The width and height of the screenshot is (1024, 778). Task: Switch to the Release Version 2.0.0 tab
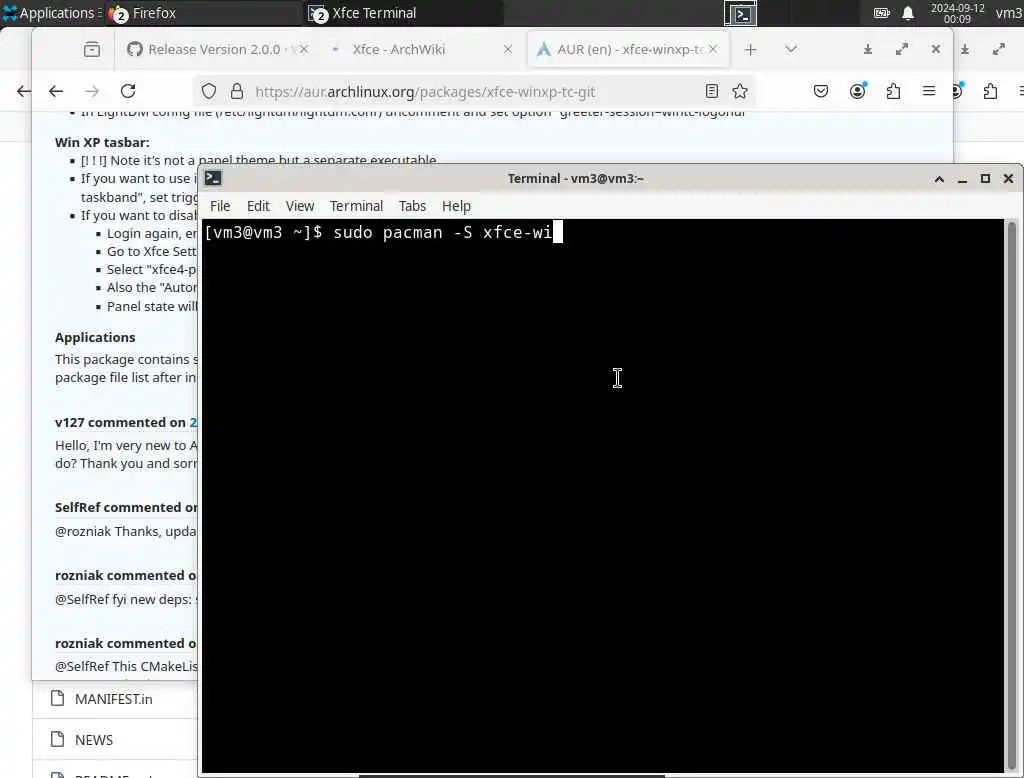[212, 50]
